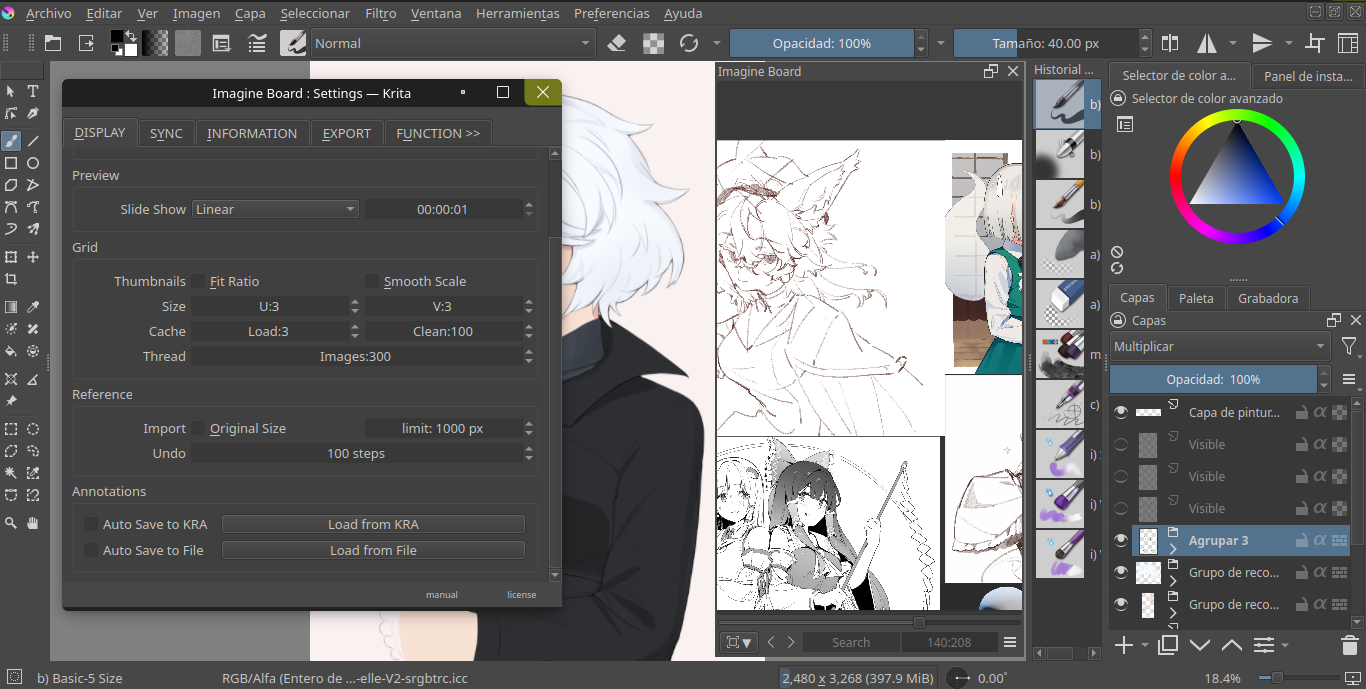Click the Load from KRA button

[373, 524]
